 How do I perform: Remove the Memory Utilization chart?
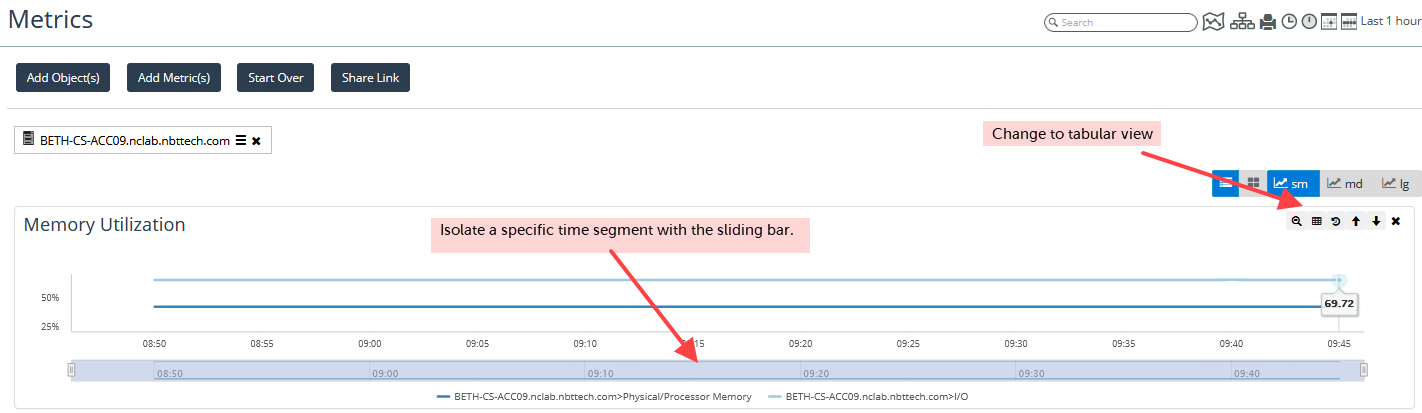[x=1396, y=221]
